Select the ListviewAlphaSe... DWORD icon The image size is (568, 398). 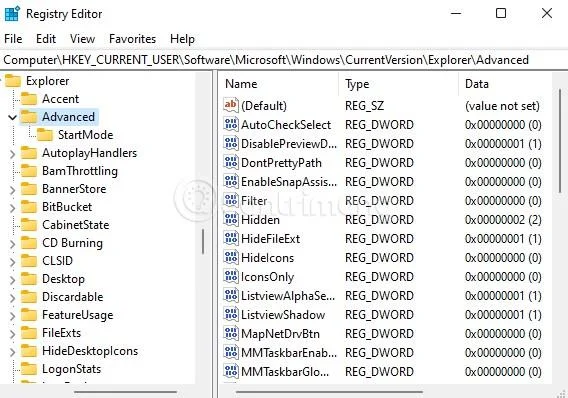tap(231, 296)
